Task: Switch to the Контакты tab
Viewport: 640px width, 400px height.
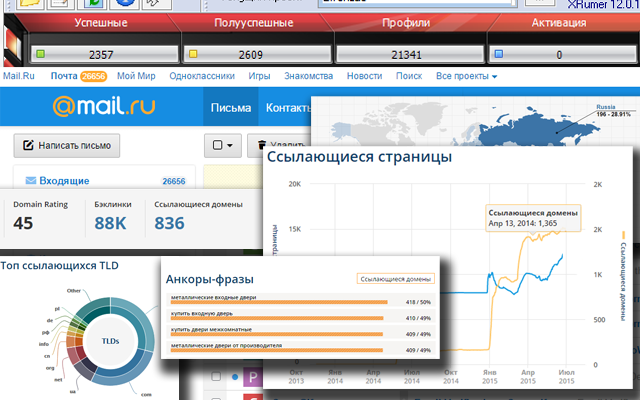Action: [287, 107]
